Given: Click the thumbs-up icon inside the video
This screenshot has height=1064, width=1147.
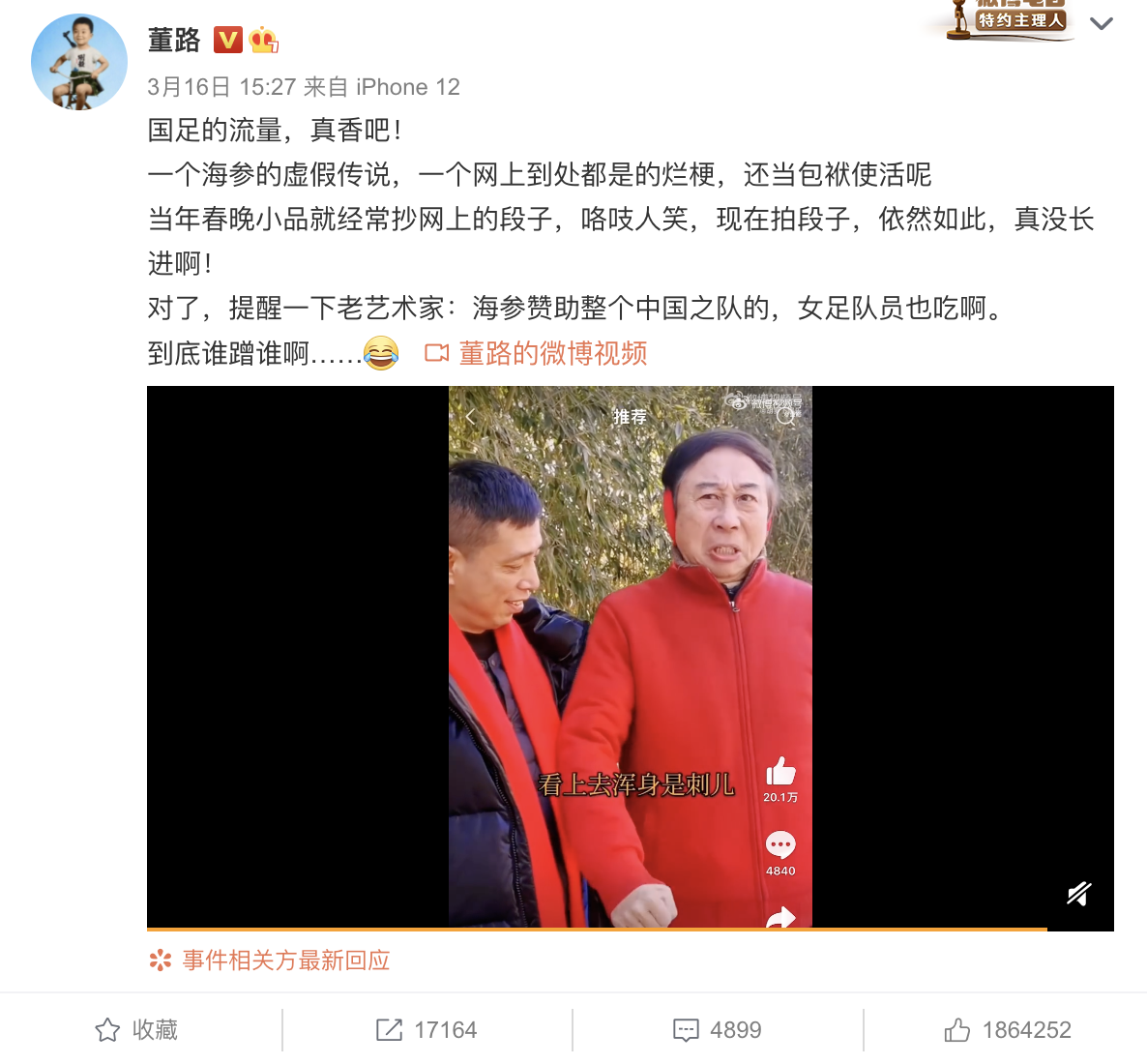Looking at the screenshot, I should [x=780, y=771].
